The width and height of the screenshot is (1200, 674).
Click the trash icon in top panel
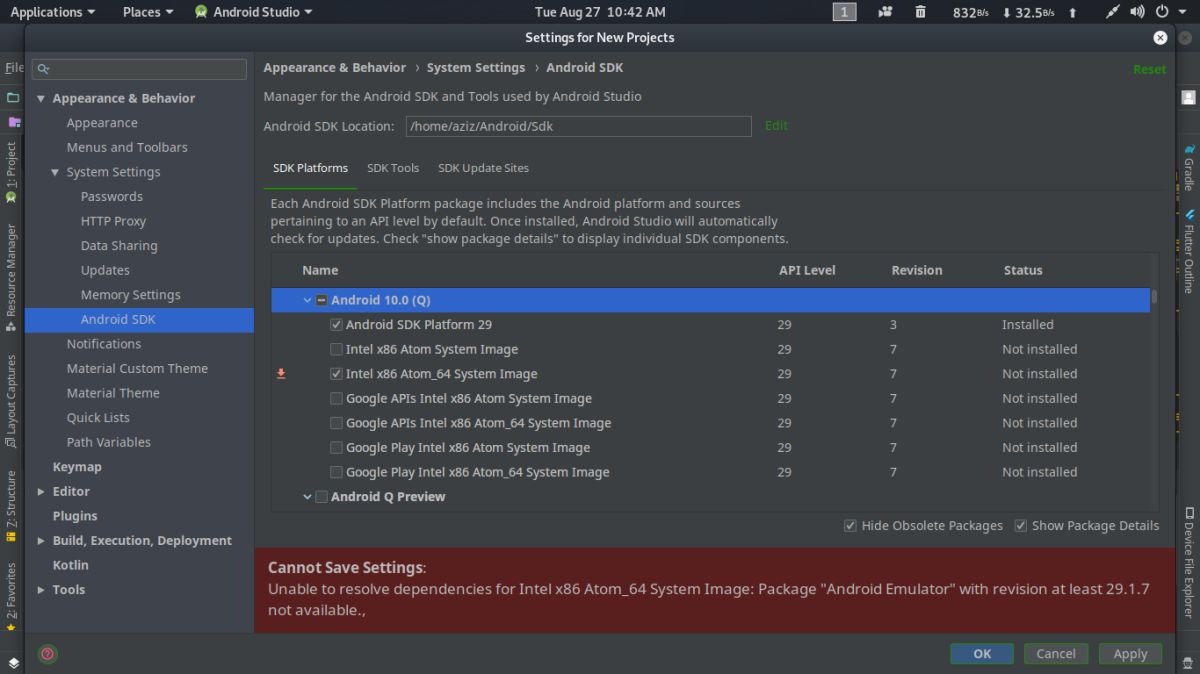click(x=919, y=12)
